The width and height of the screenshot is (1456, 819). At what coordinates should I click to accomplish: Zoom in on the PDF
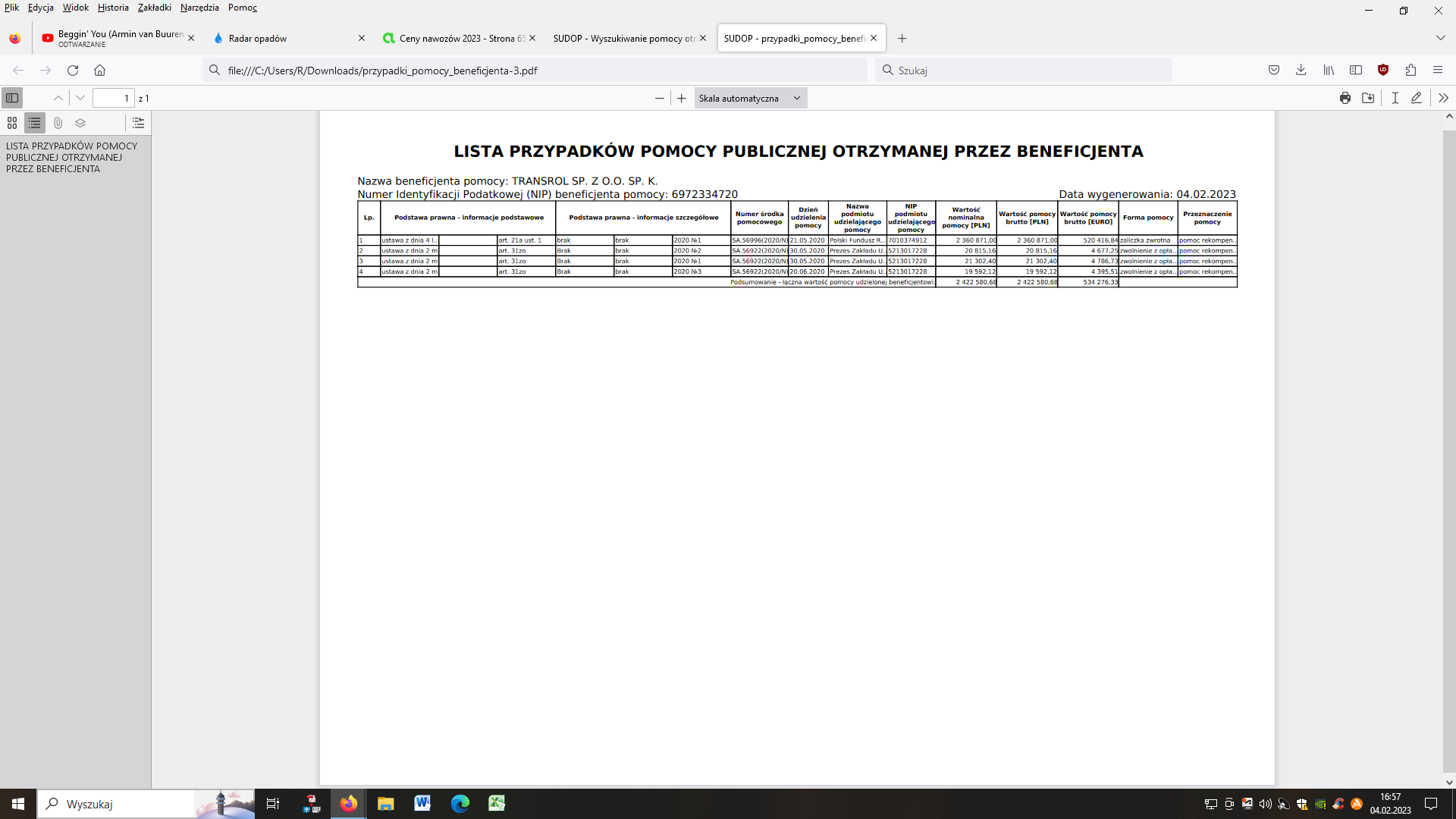(x=681, y=98)
